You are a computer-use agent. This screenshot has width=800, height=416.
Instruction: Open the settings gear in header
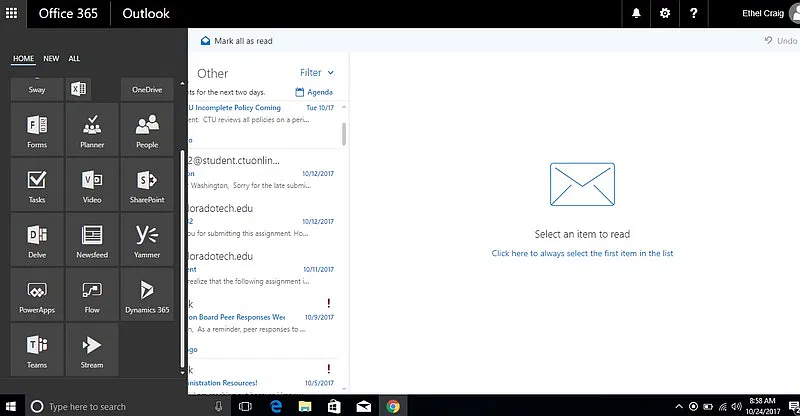click(665, 13)
